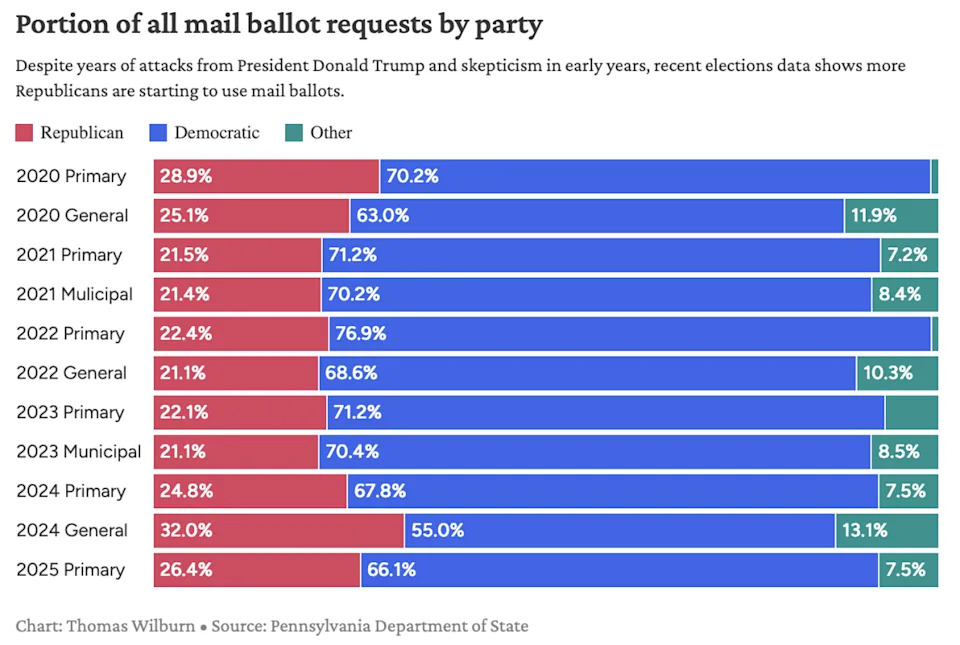Click the 2024 General Democratic 55.0% bar

pos(620,531)
